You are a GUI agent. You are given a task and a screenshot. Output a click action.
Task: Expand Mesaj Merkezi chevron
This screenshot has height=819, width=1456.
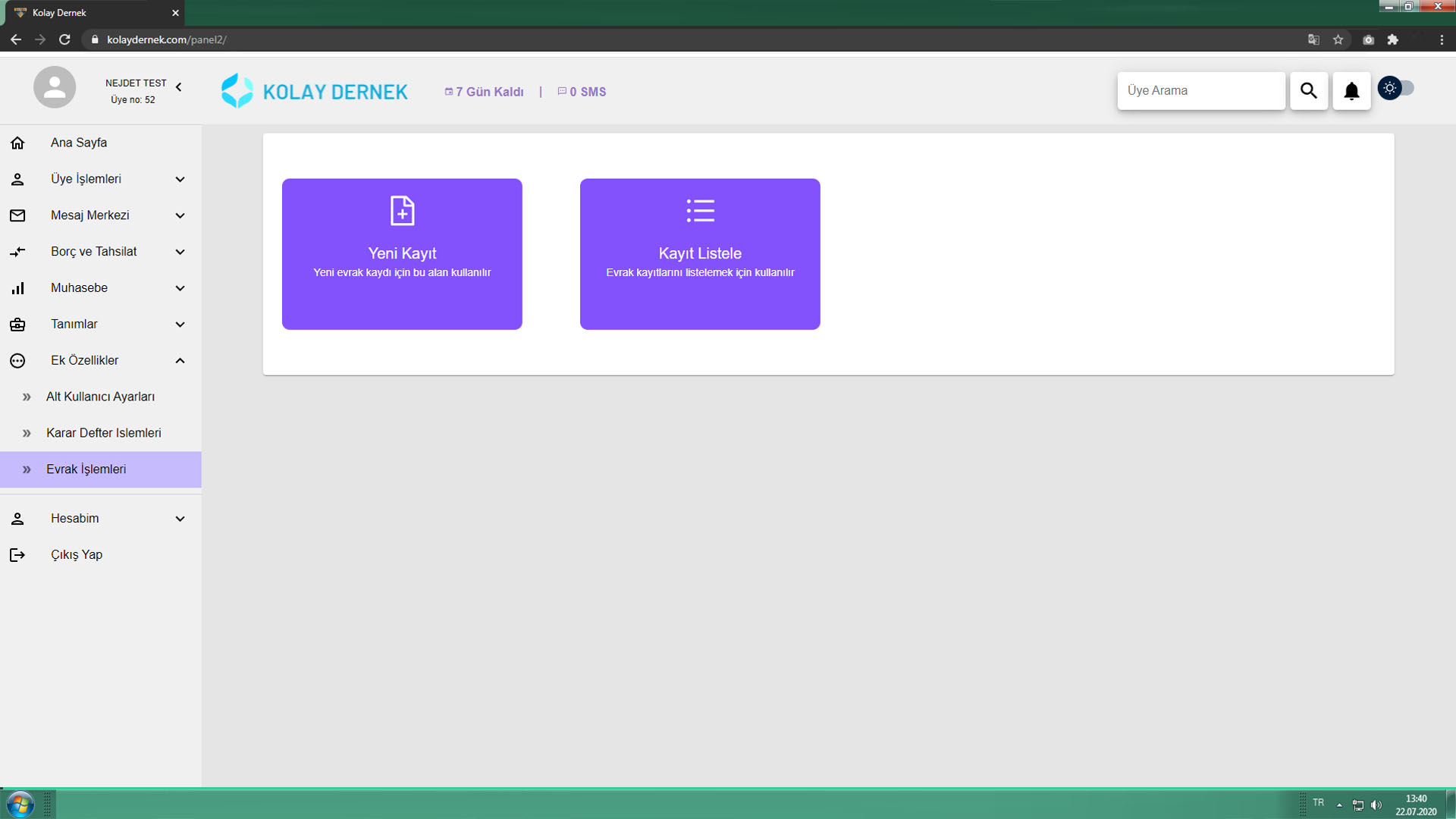click(180, 215)
